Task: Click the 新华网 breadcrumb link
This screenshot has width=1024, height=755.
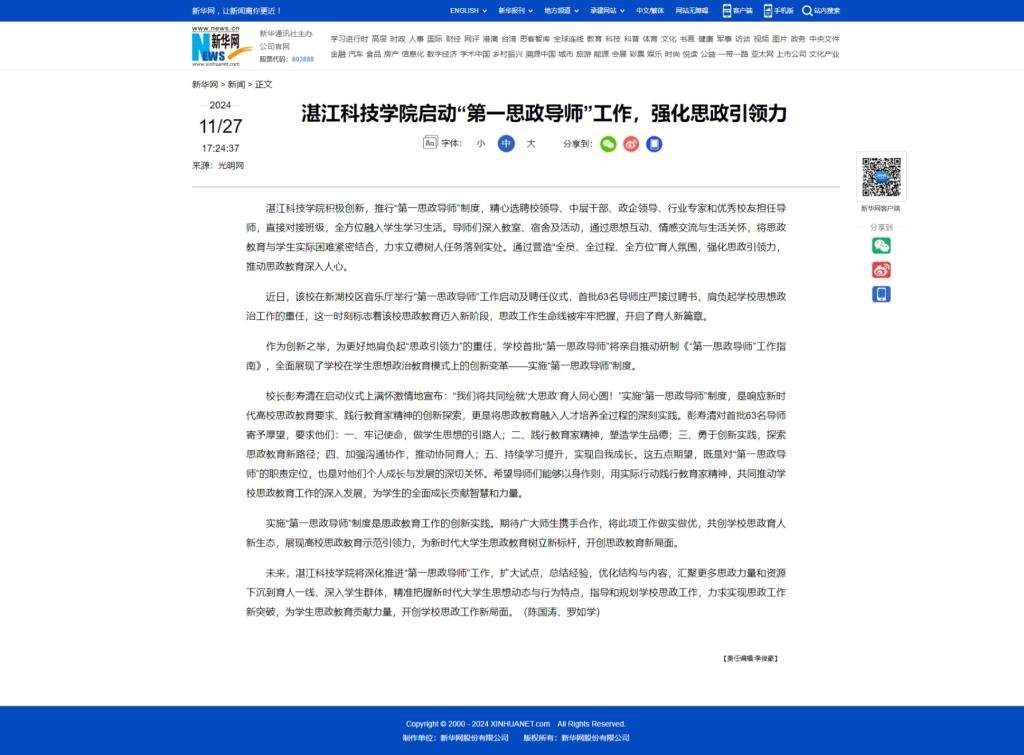Action: [x=205, y=84]
